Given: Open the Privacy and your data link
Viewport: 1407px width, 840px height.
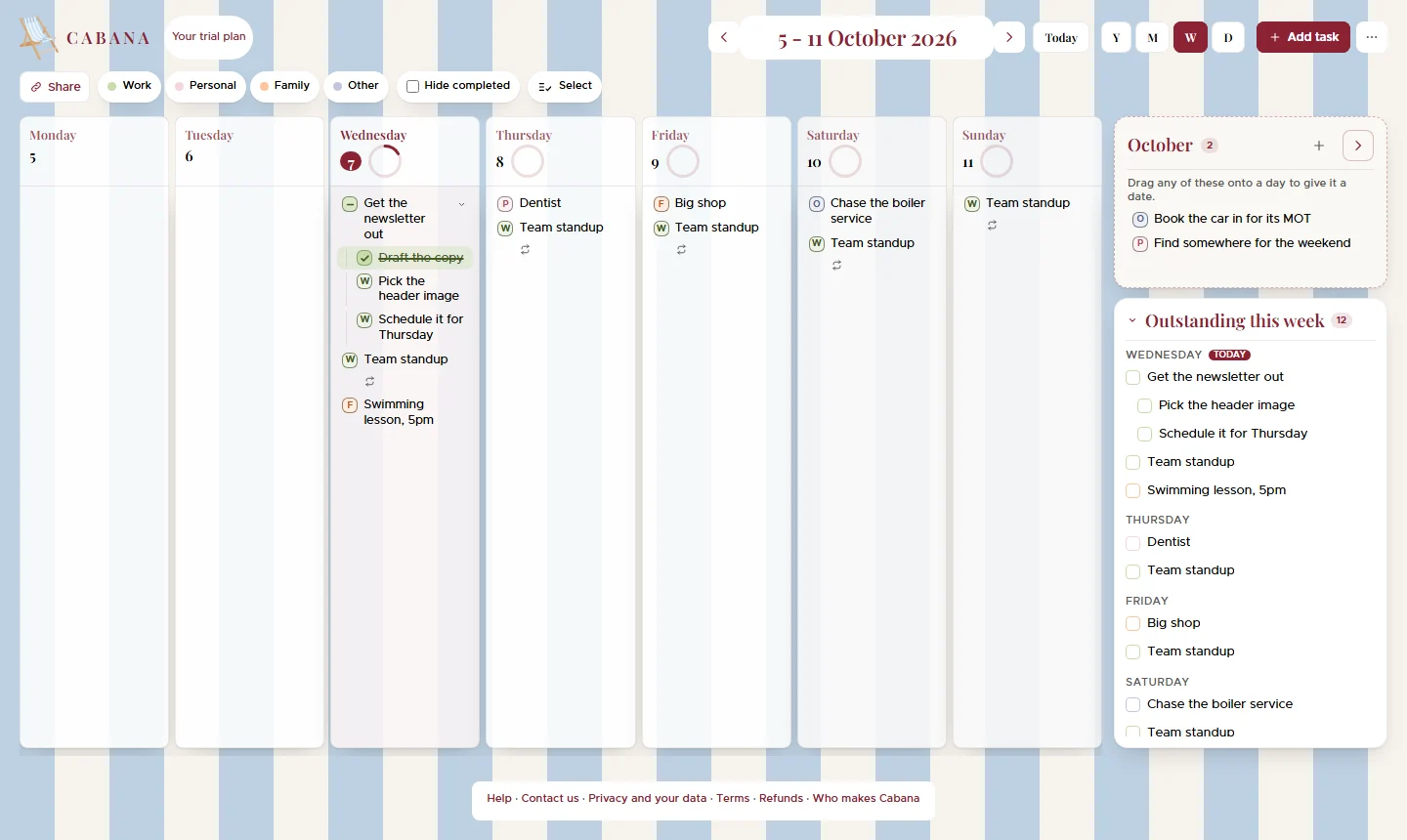Looking at the screenshot, I should (x=647, y=798).
